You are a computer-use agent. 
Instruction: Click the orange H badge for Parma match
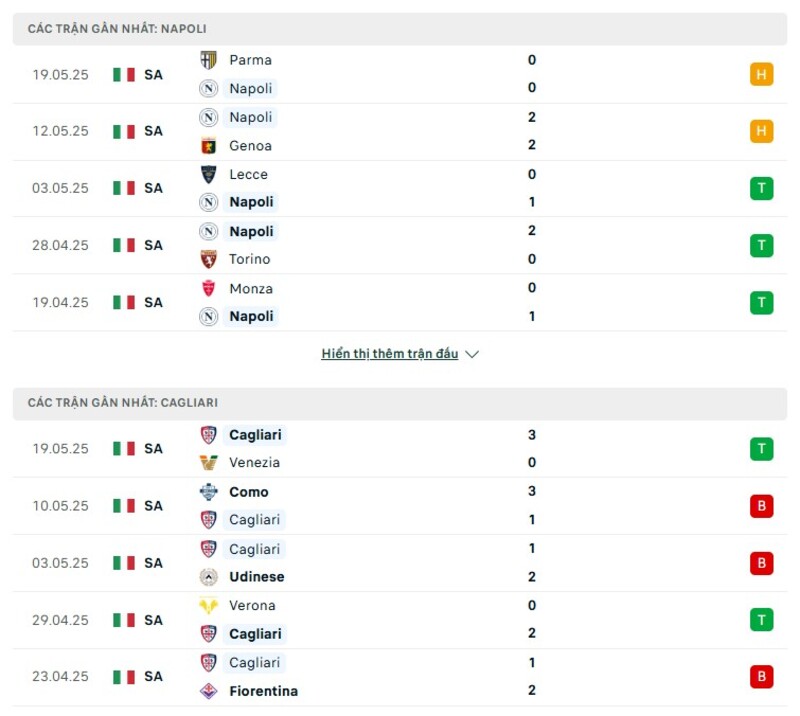[x=761, y=74]
